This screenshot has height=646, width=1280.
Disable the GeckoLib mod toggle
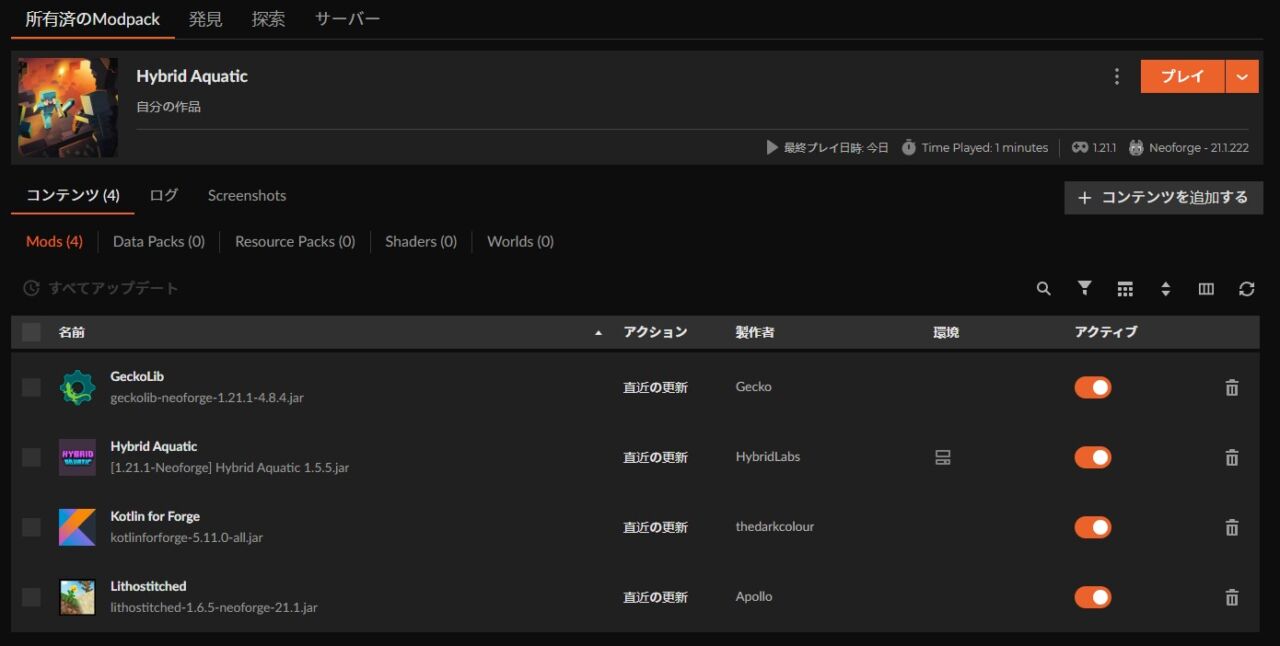[x=1092, y=387]
